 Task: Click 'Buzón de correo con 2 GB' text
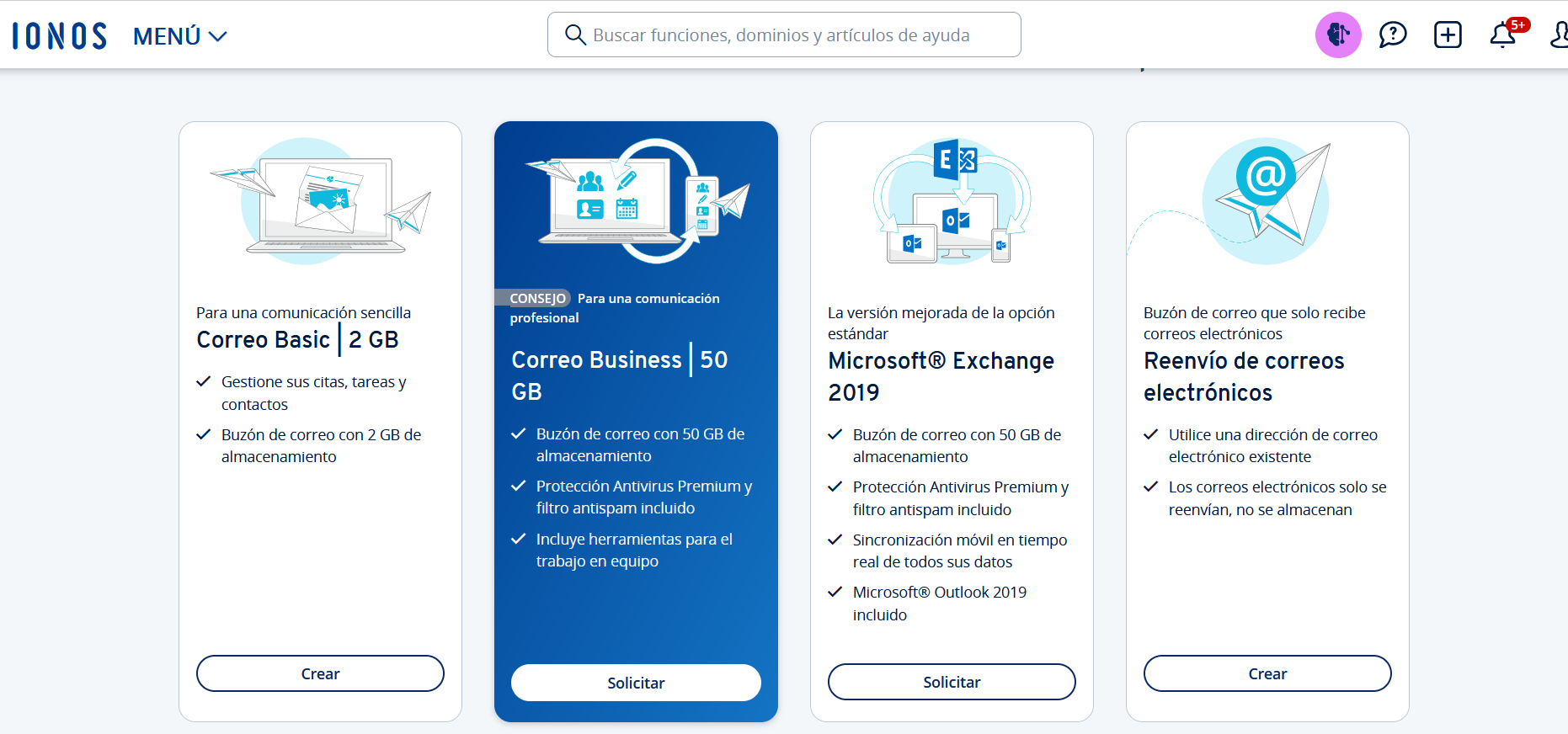321,445
